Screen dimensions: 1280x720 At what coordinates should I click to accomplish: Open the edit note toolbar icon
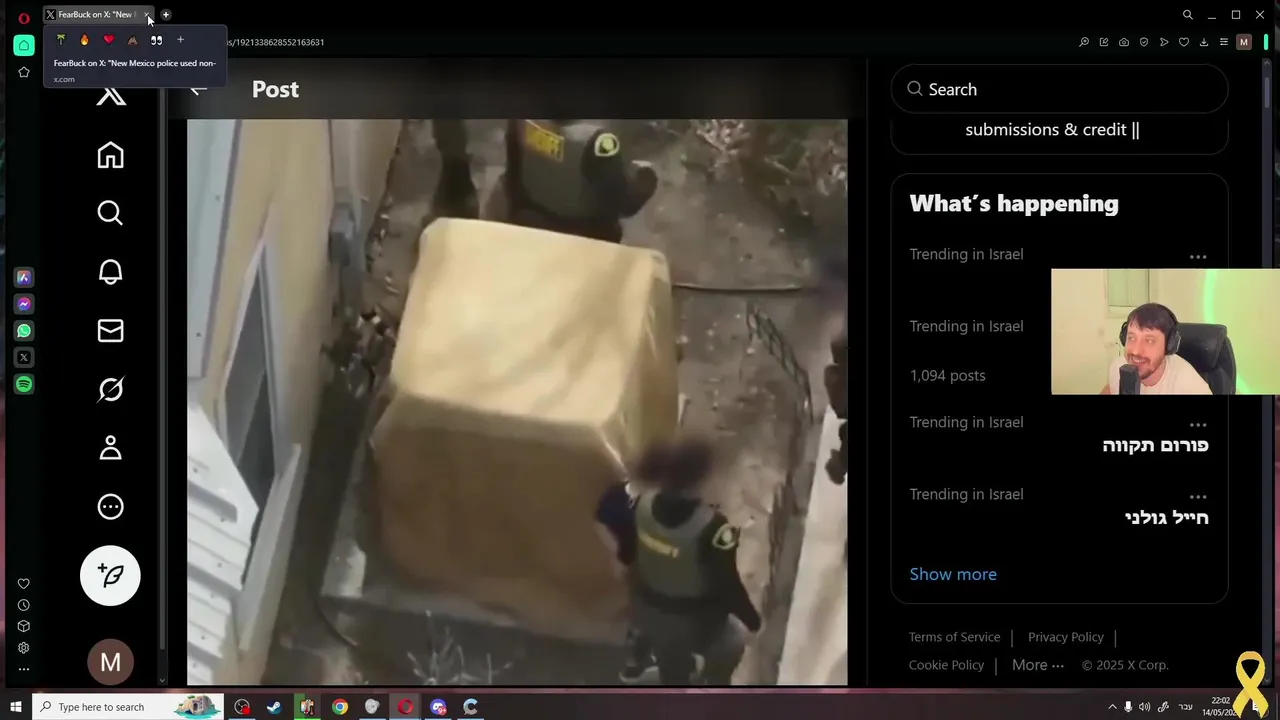pyautogui.click(x=1104, y=42)
